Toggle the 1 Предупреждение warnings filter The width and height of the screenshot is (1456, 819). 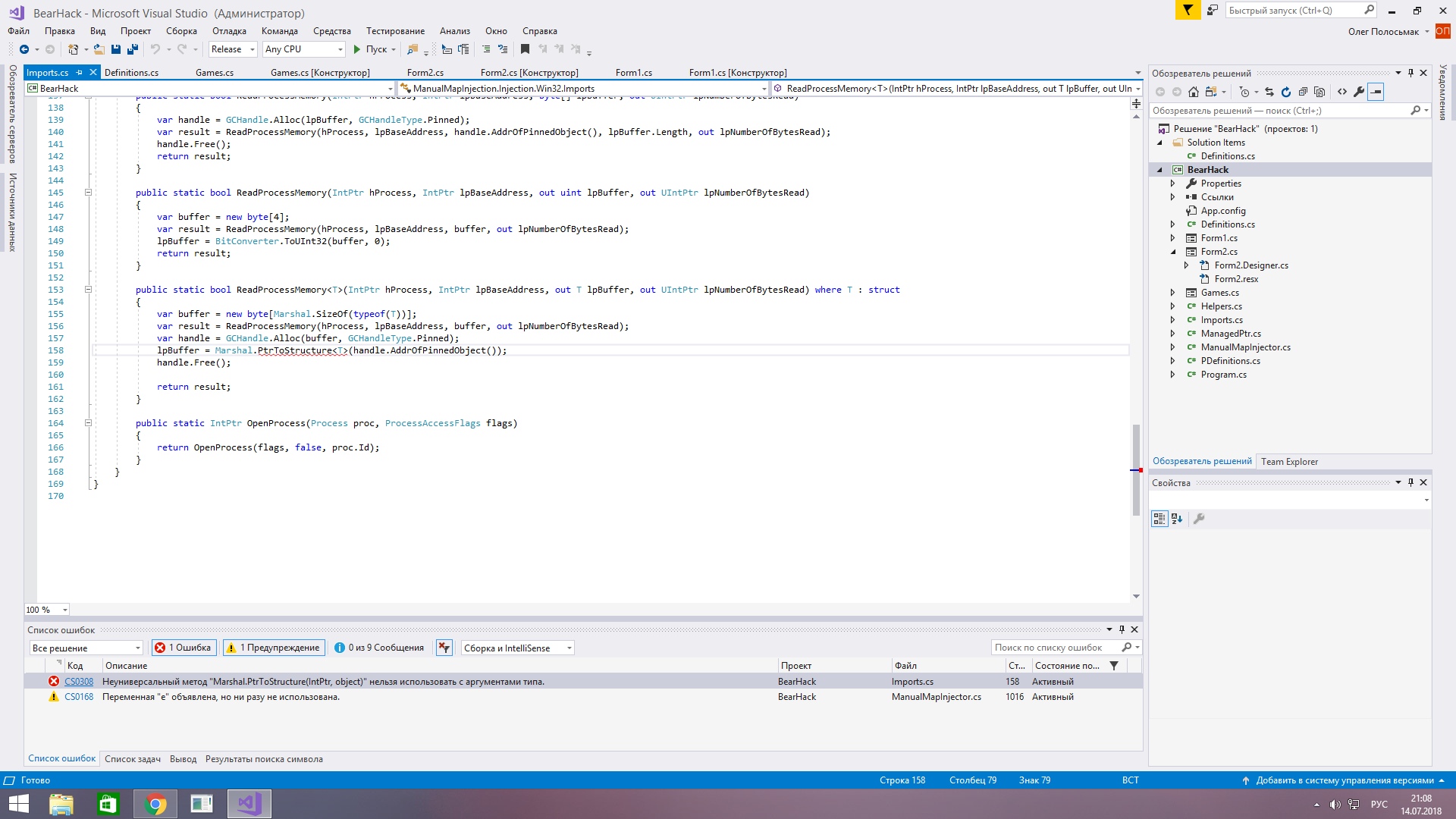[x=274, y=648]
